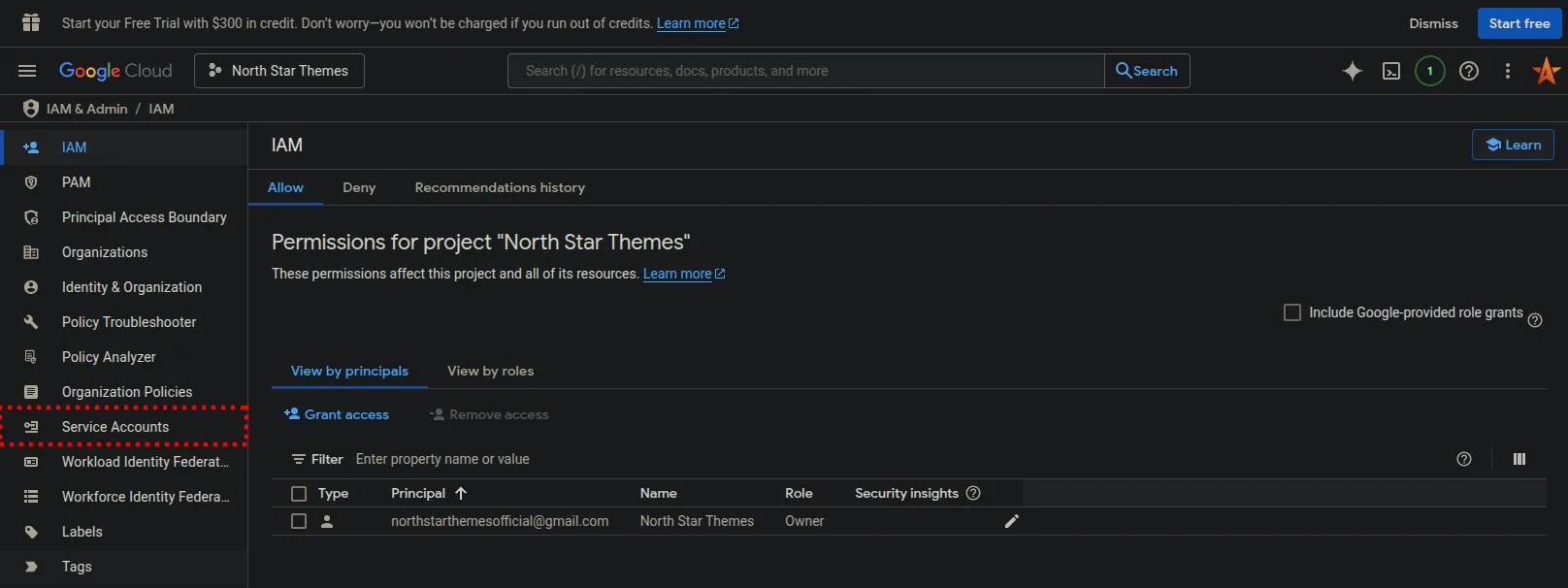Image resolution: width=1568 pixels, height=588 pixels.
Task: Click the Start free button
Action: (x=1519, y=23)
